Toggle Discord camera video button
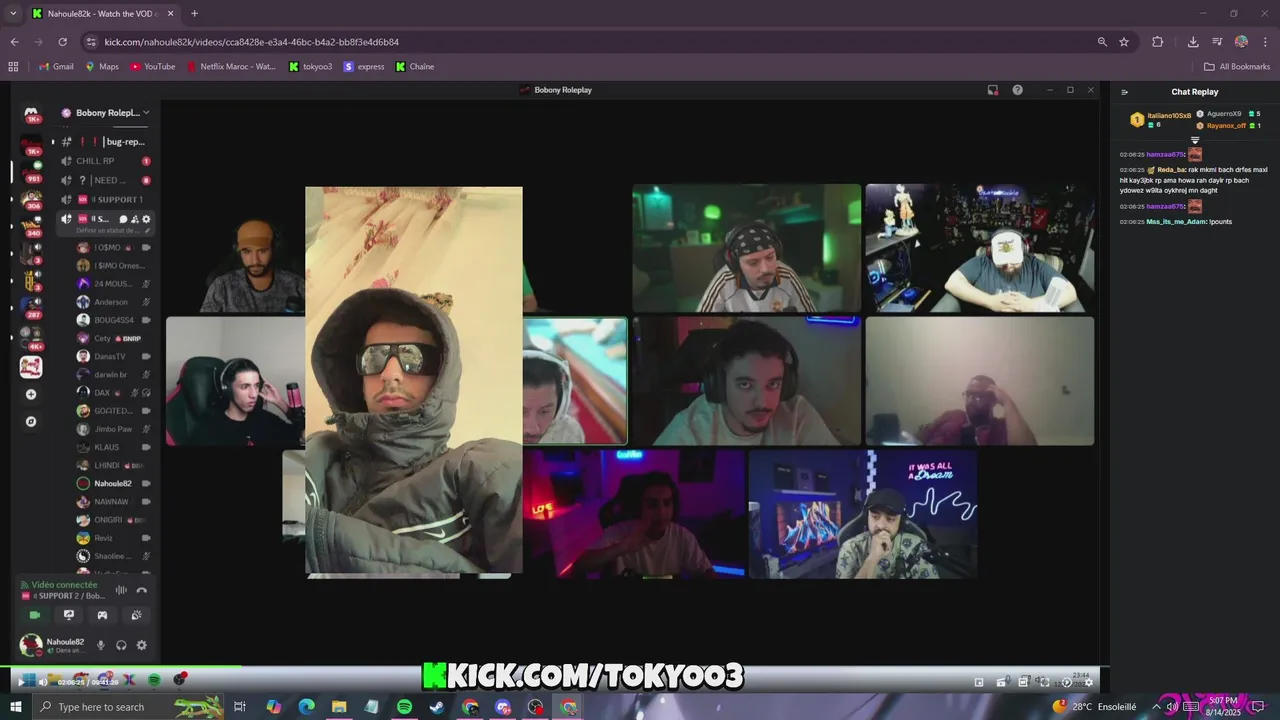The width and height of the screenshot is (1280, 720). pos(35,615)
